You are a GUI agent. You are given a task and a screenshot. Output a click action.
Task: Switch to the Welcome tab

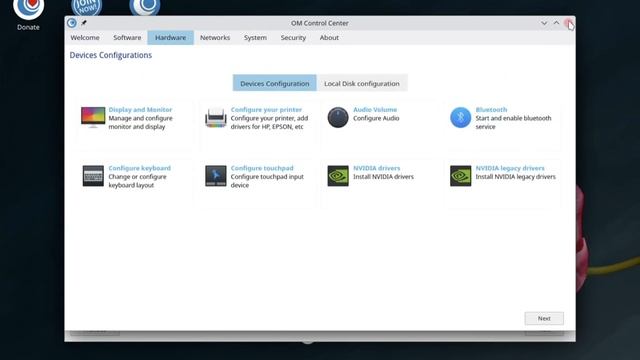(x=85, y=38)
